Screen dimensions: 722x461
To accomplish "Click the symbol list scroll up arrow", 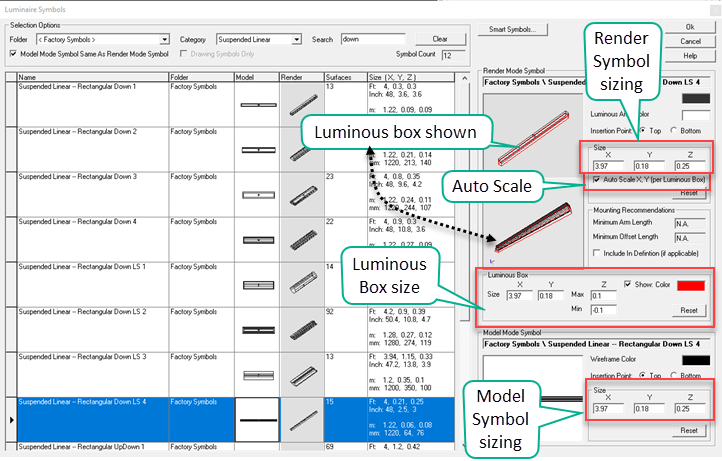I will pyautogui.click(x=464, y=78).
